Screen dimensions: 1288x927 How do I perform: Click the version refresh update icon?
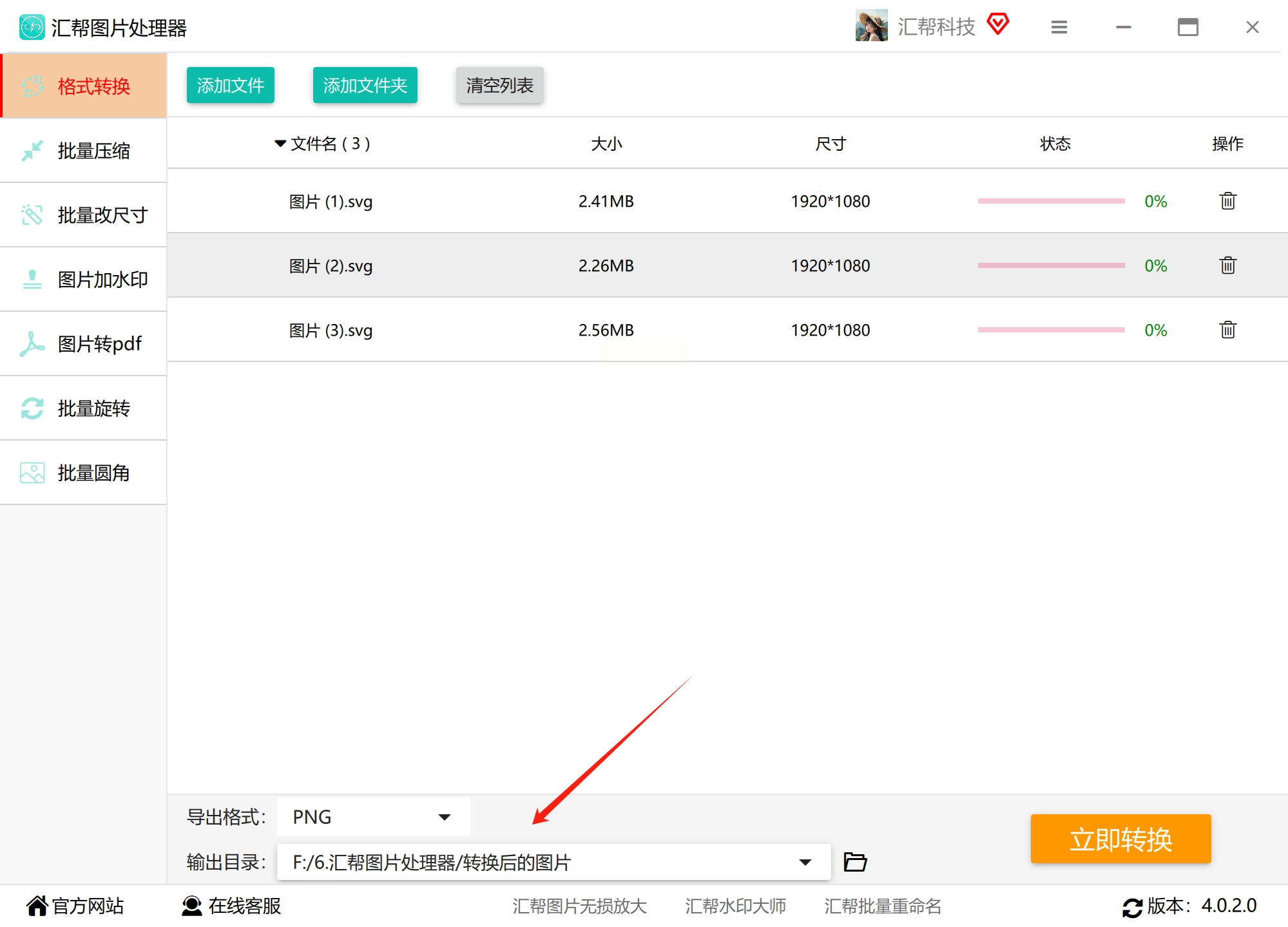pyautogui.click(x=1132, y=907)
